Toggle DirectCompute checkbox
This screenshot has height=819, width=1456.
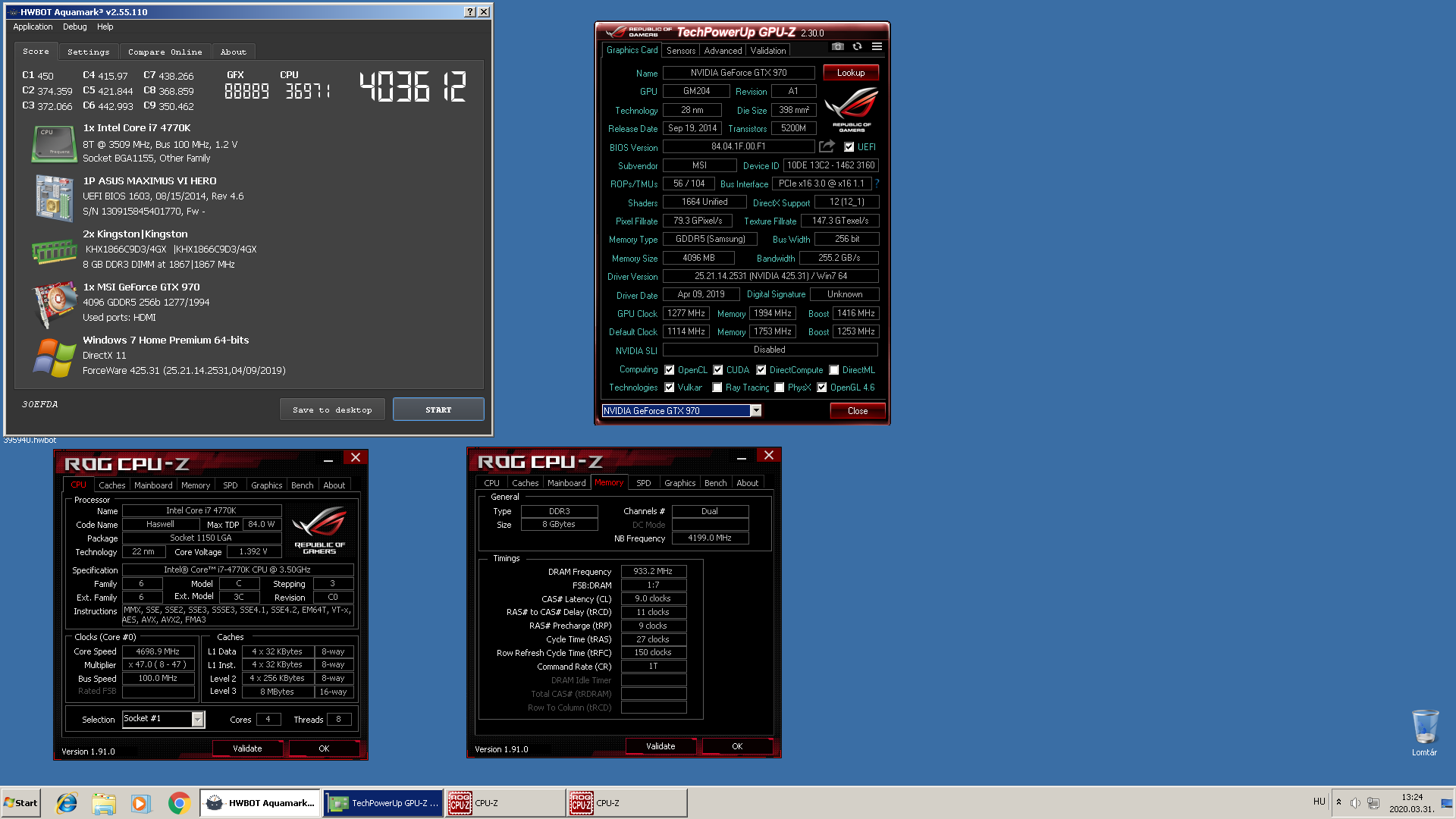coord(761,370)
